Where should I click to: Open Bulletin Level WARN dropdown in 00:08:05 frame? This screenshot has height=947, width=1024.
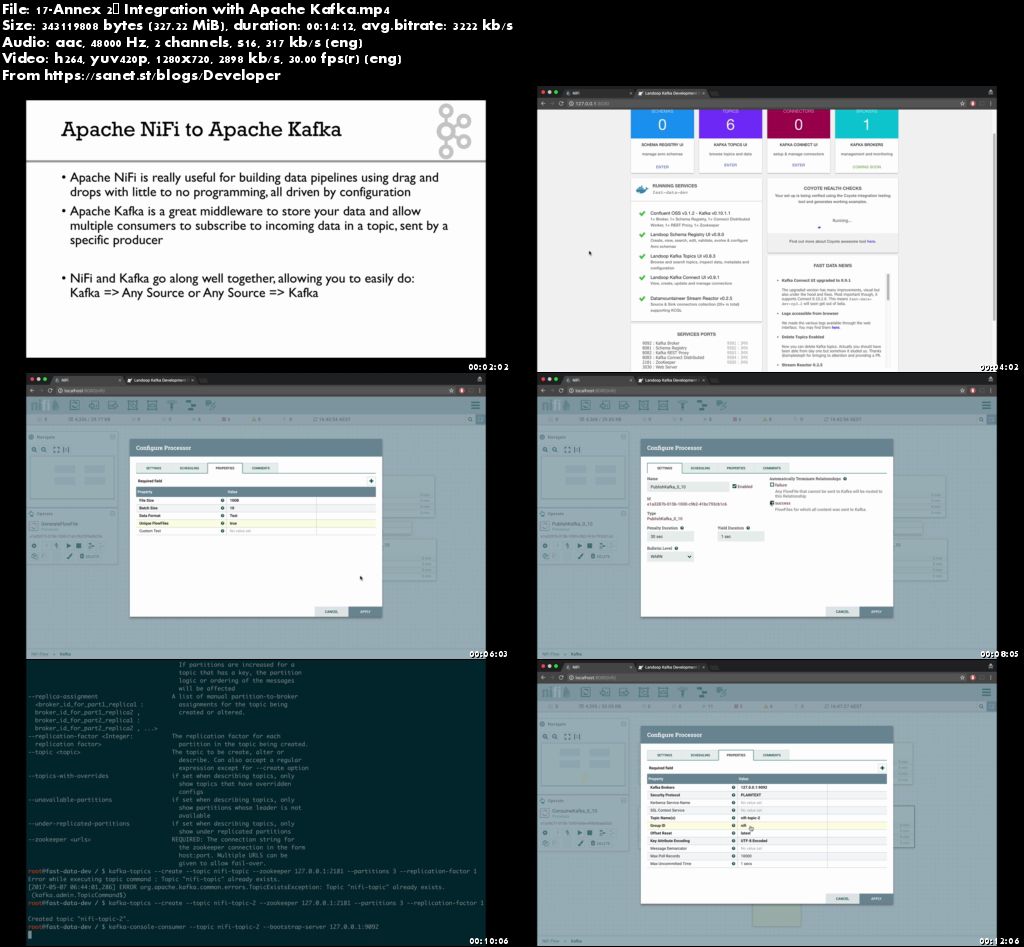coord(670,556)
